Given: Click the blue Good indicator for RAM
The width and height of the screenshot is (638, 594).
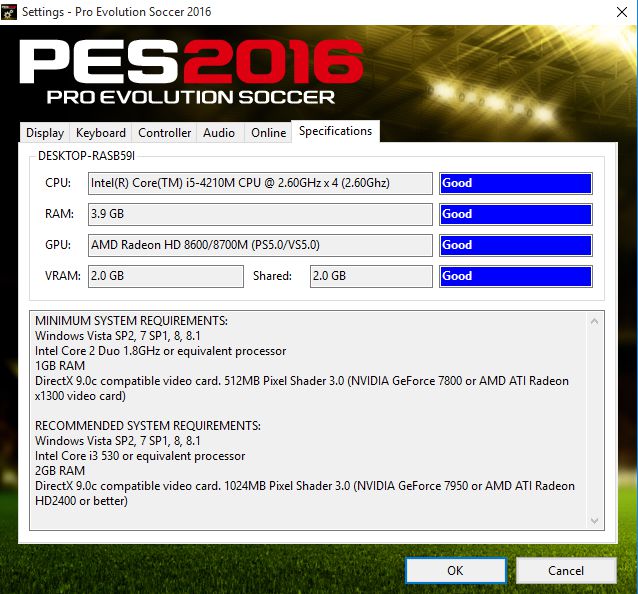Looking at the screenshot, I should (515, 214).
